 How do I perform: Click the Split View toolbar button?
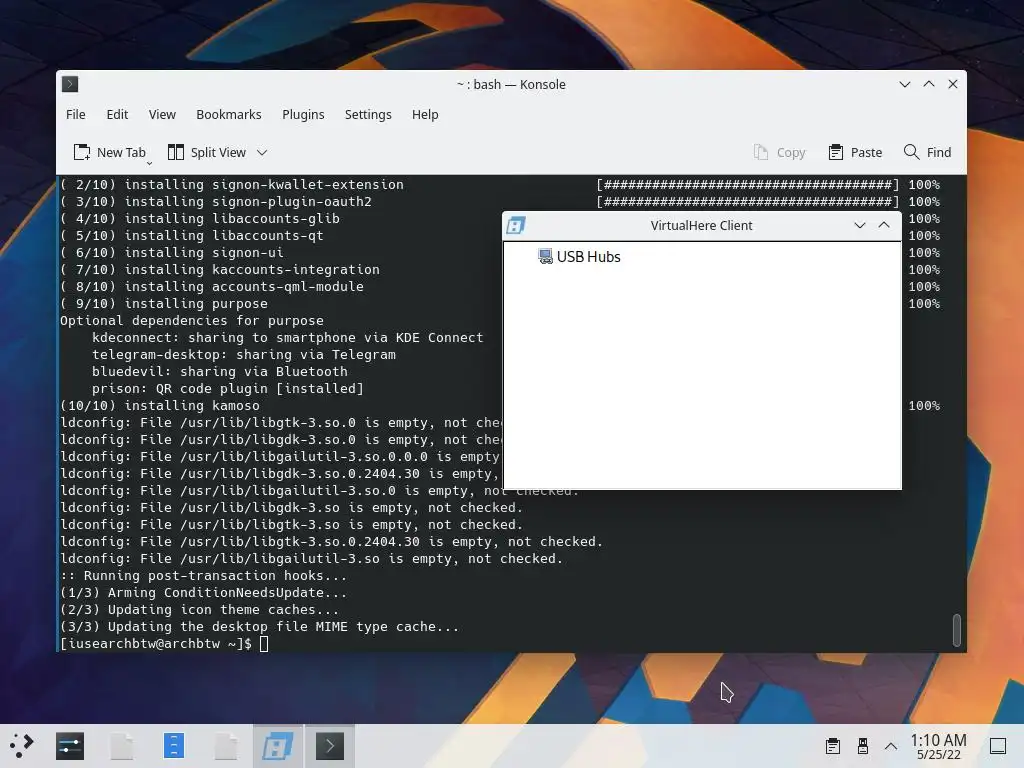[x=207, y=152]
